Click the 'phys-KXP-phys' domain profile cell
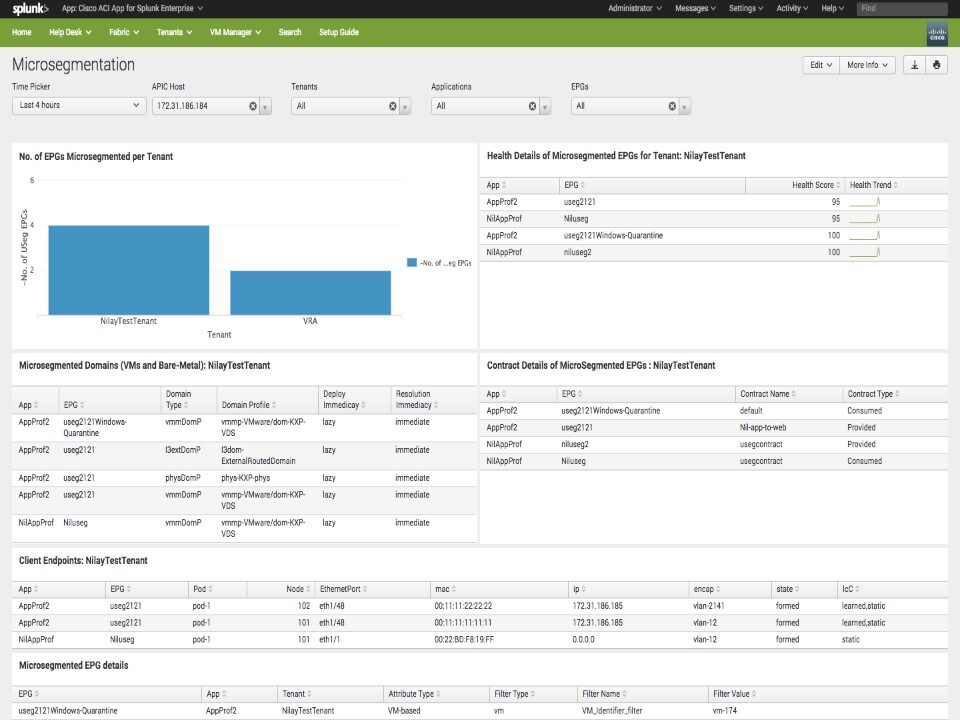The image size is (960, 720). tap(246, 478)
